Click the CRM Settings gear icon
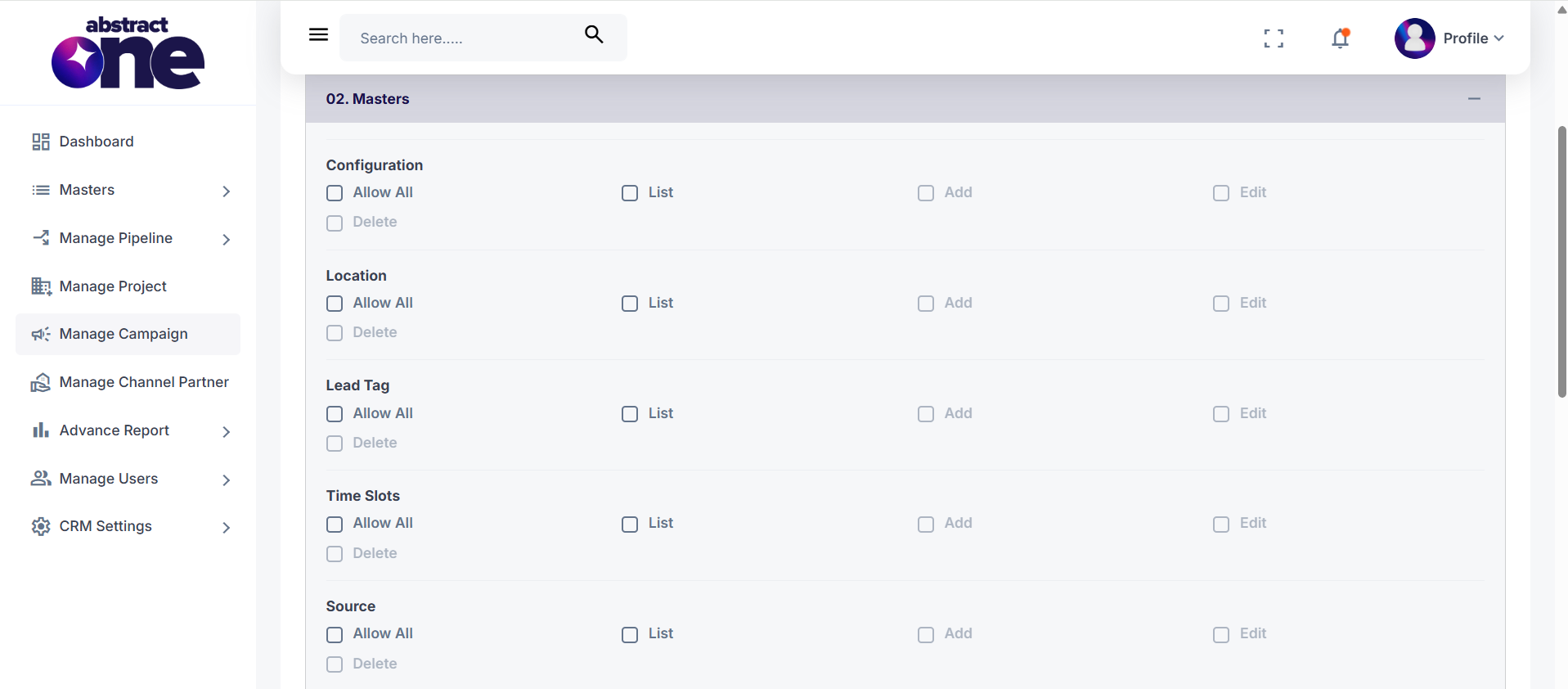Image resolution: width=1568 pixels, height=689 pixels. [41, 526]
